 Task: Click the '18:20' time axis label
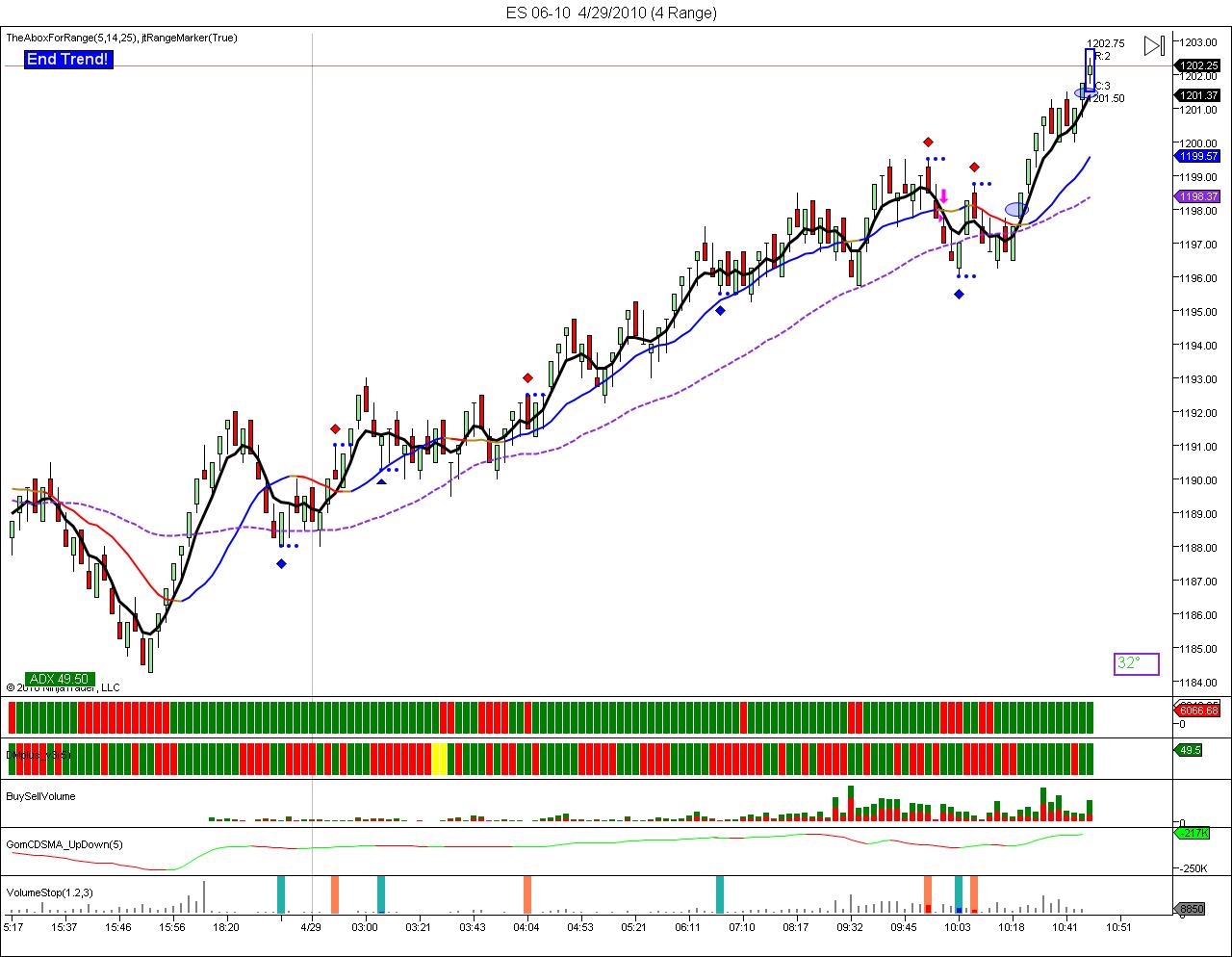[226, 927]
